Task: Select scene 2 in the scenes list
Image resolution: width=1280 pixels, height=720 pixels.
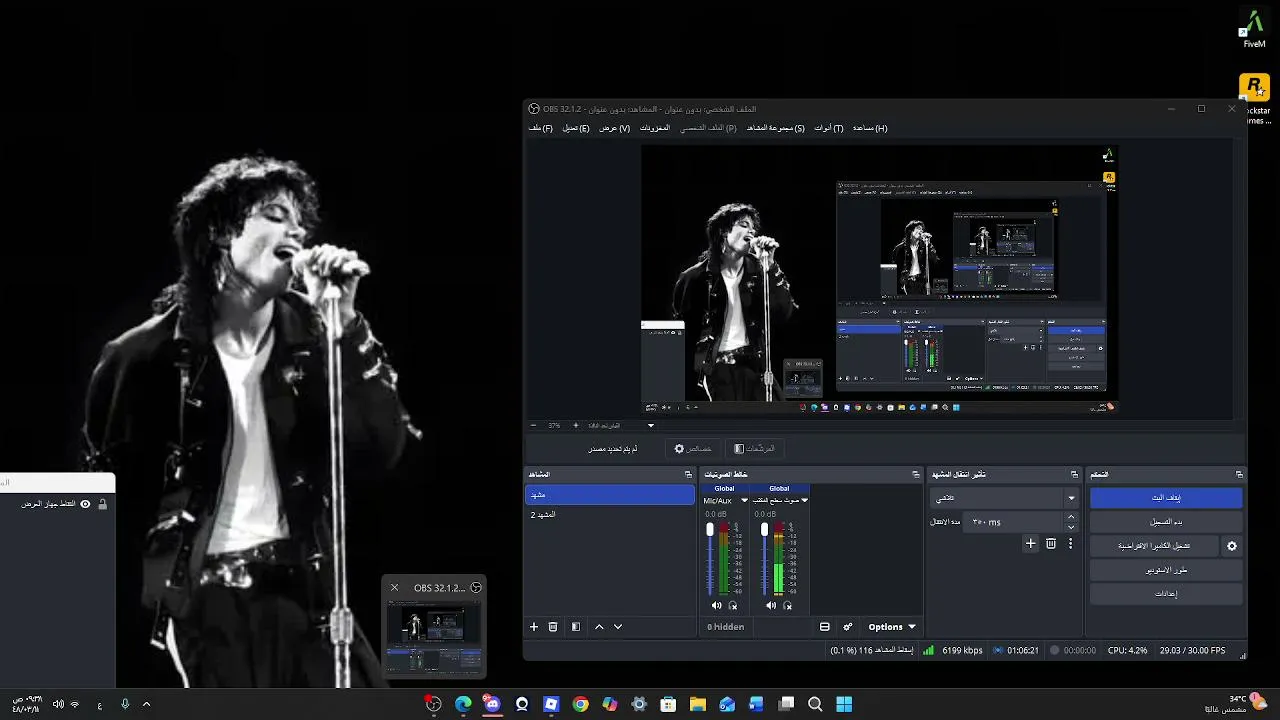Action: pyautogui.click(x=610, y=514)
